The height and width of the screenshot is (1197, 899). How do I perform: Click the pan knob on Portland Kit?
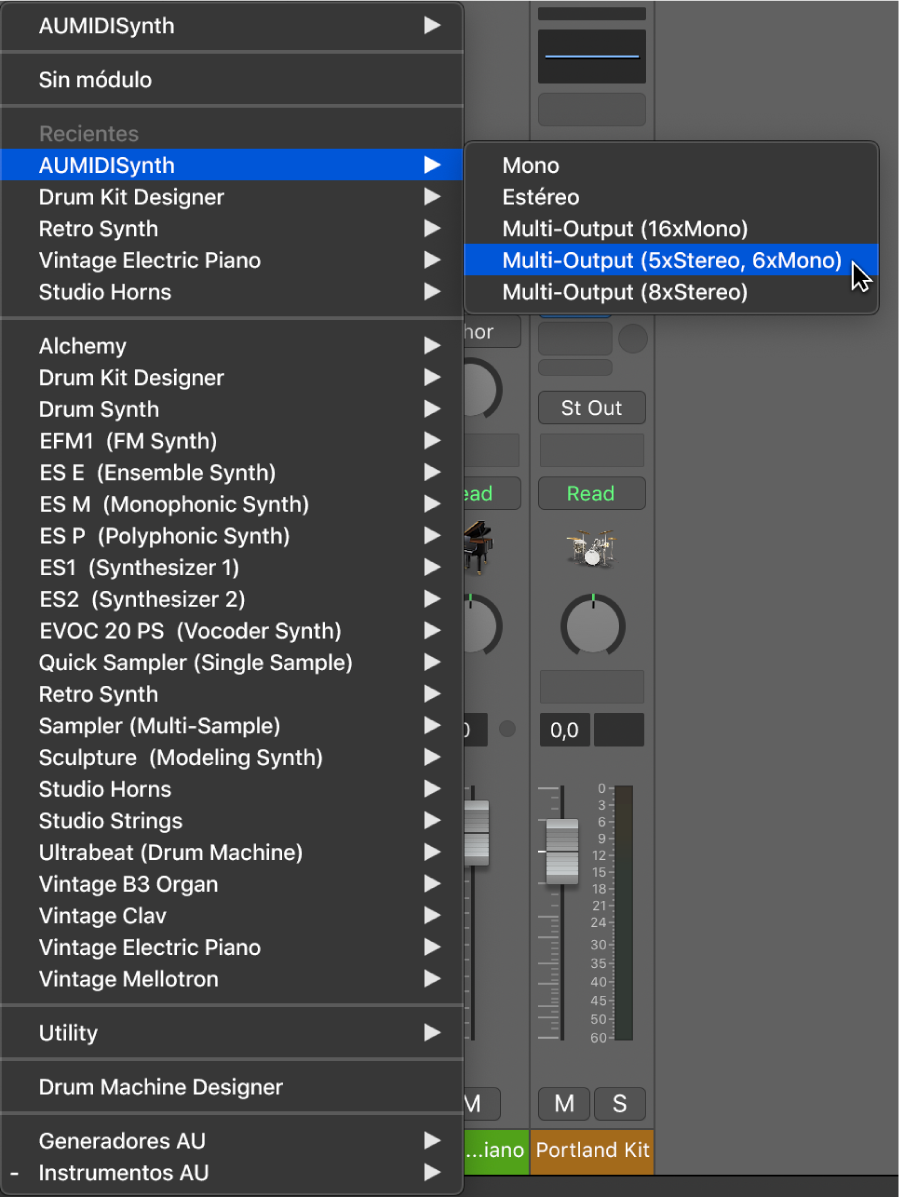pyautogui.click(x=592, y=626)
